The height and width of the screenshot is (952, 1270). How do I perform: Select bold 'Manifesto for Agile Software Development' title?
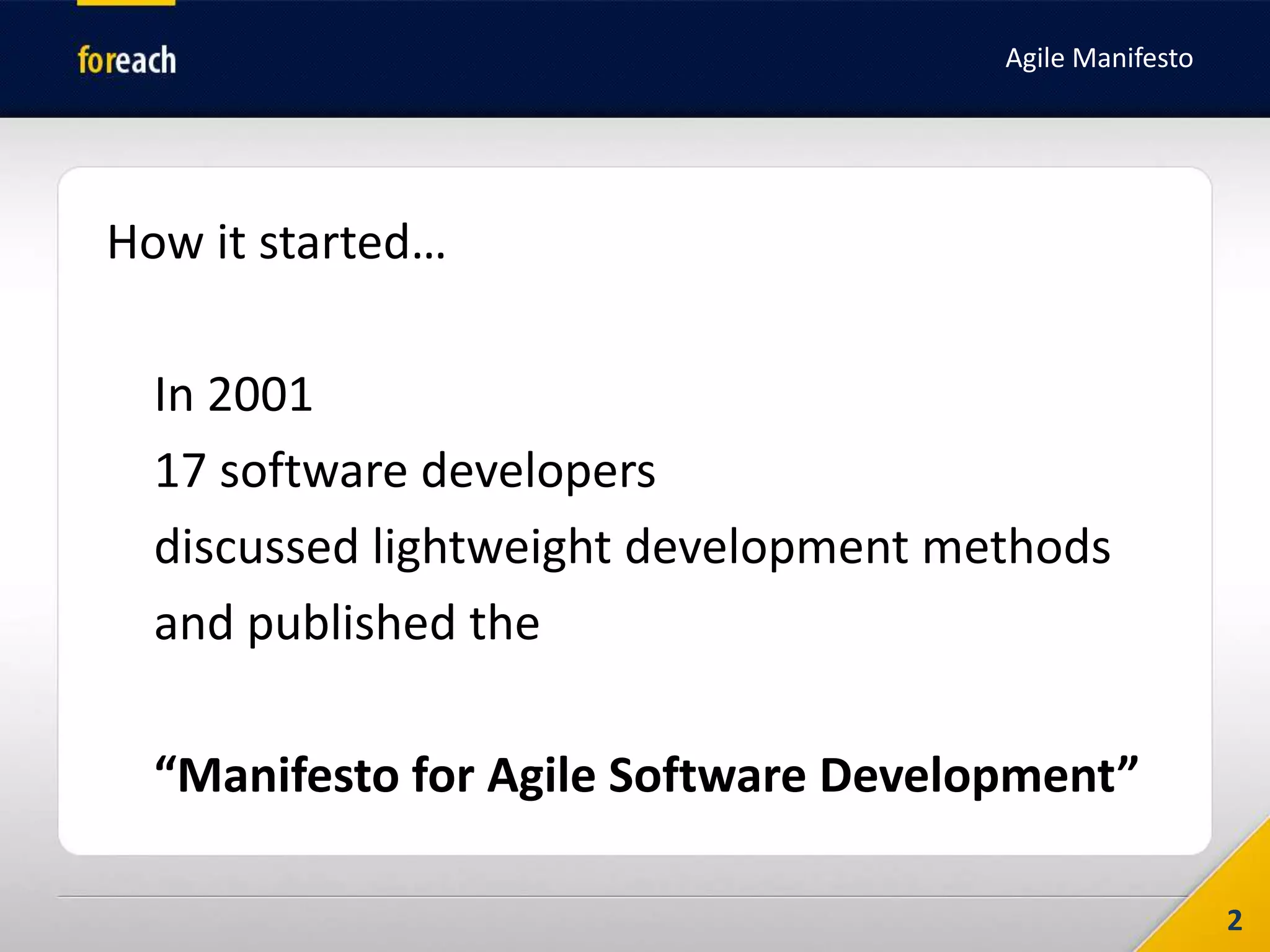pyautogui.click(x=647, y=776)
